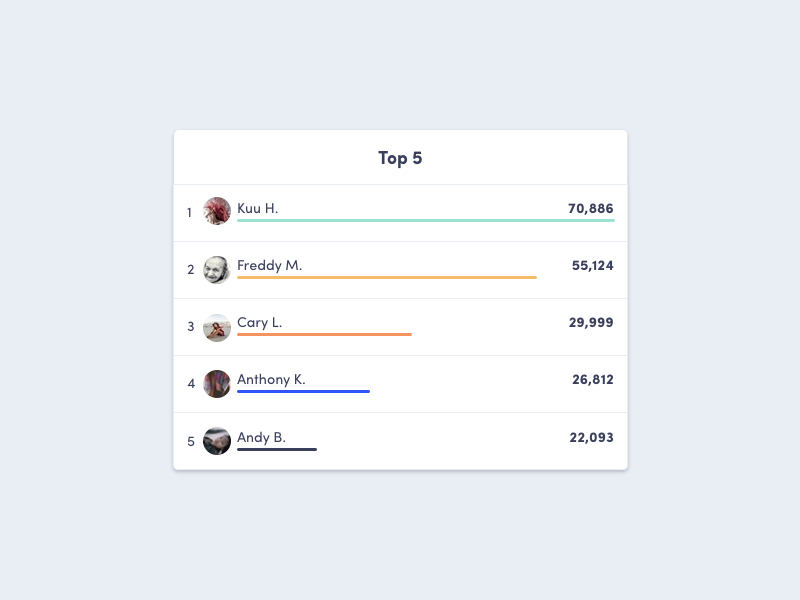This screenshot has height=600, width=800.
Task: Click the blue progress bar for Anthony K.
Action: (x=303, y=392)
